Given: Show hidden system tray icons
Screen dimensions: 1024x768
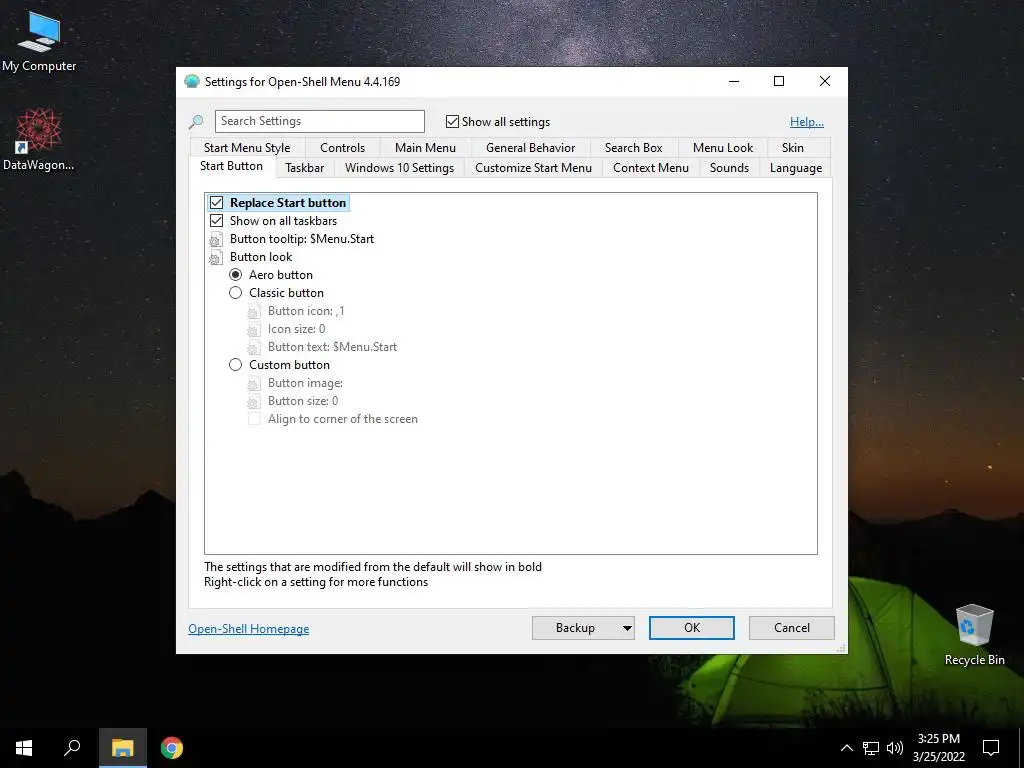Looking at the screenshot, I should click(846, 748).
